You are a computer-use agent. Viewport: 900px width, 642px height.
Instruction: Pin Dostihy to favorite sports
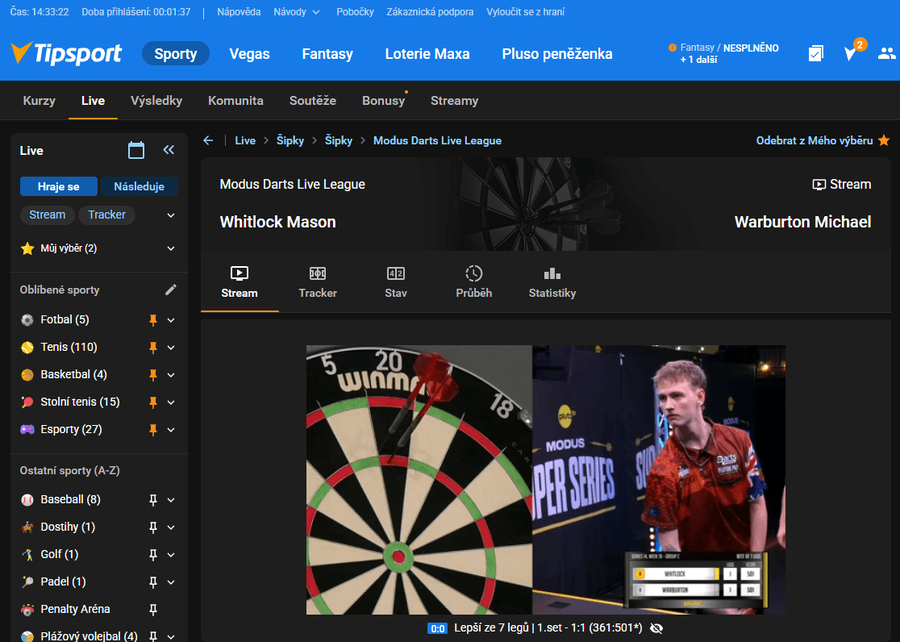coord(153,527)
